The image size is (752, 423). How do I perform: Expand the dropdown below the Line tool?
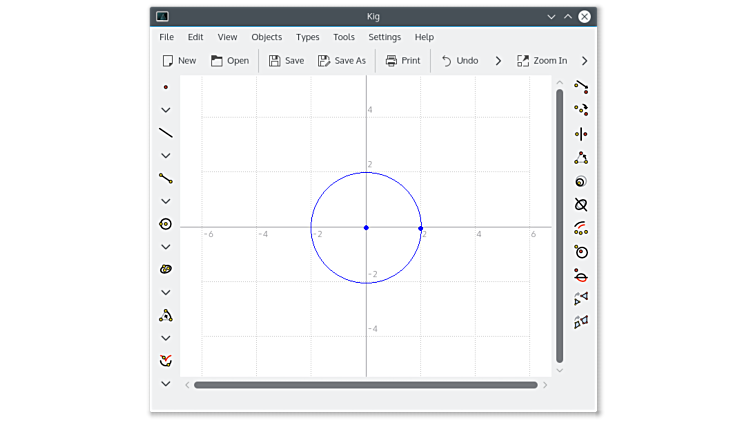(166, 156)
